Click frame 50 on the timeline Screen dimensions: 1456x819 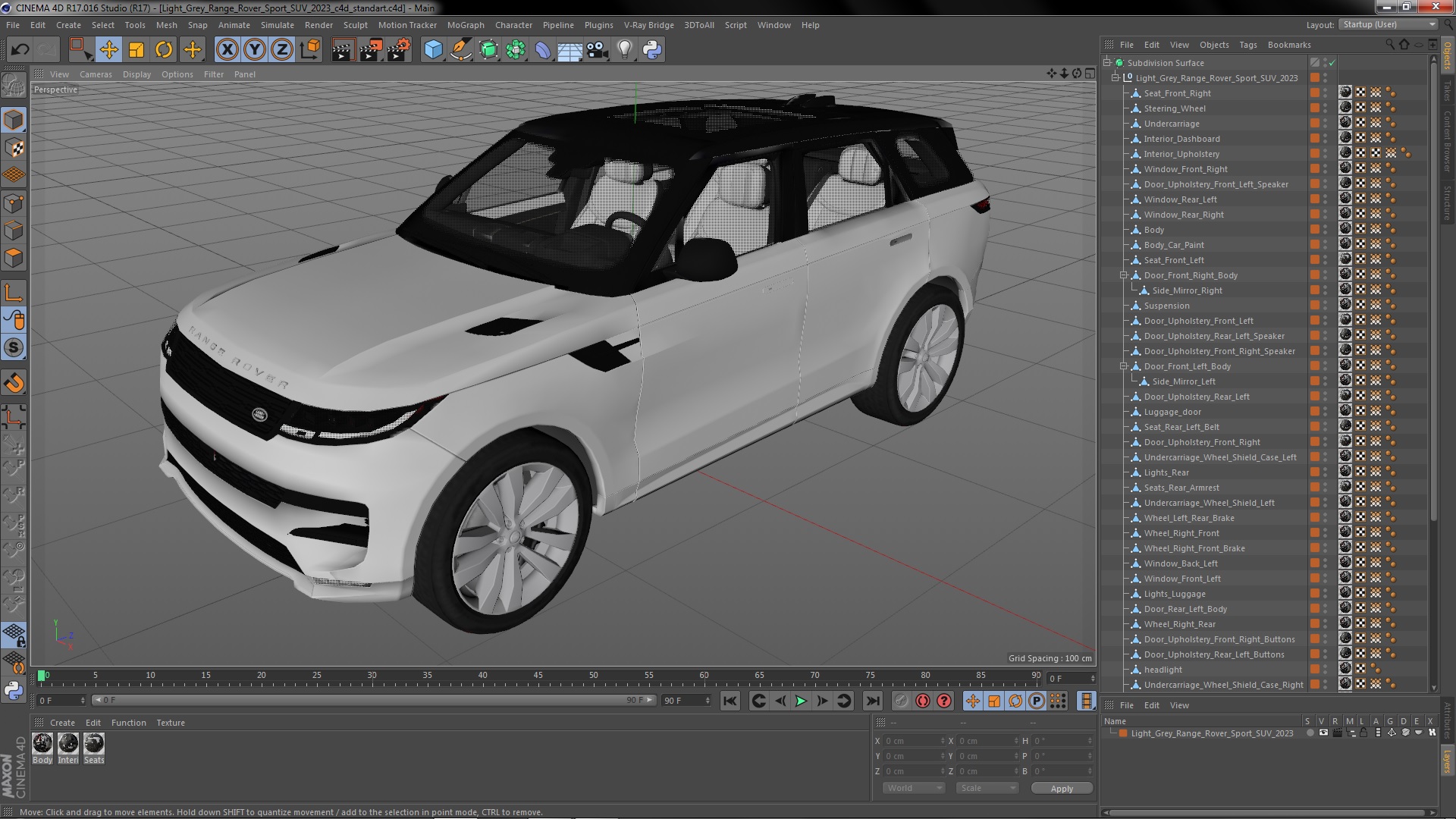(x=593, y=676)
